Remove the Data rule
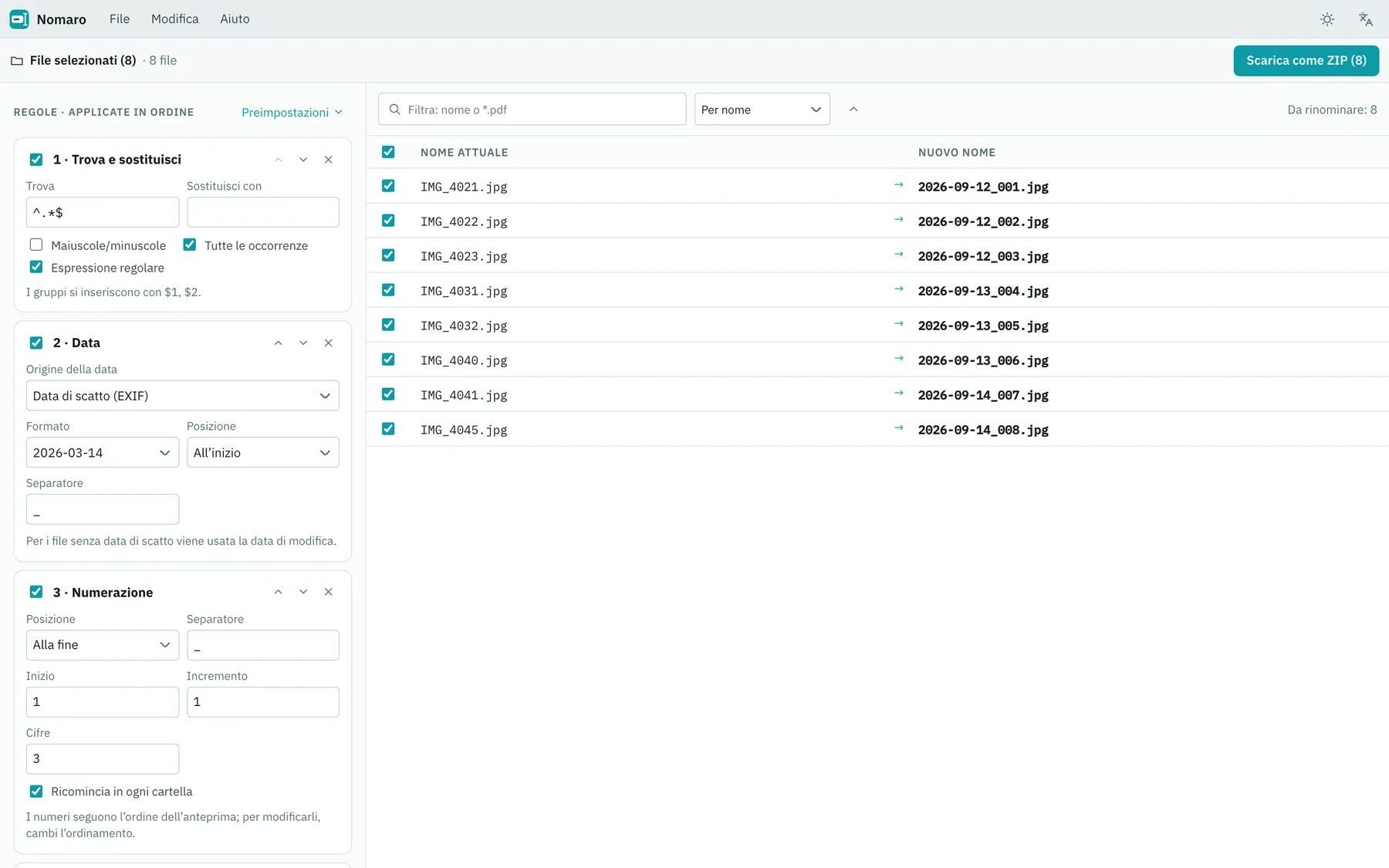 [x=329, y=343]
